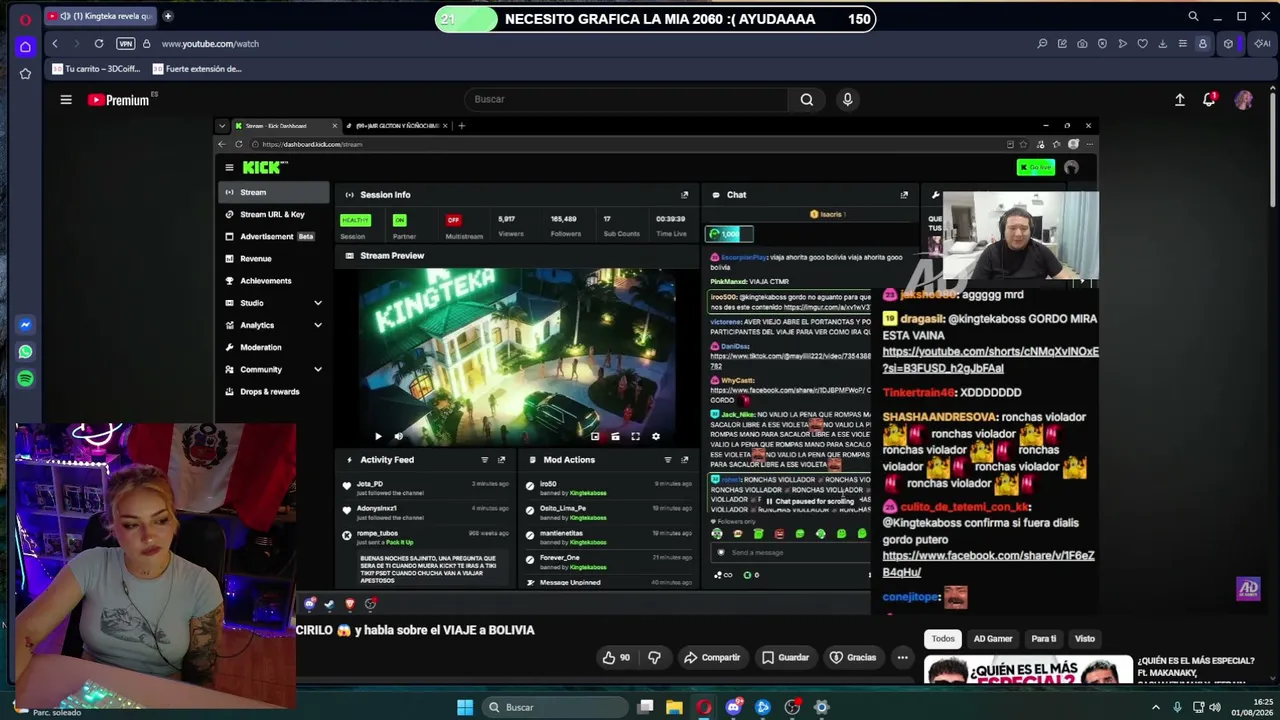Mute the Kick Stream Preview speaker icon
This screenshot has width=1280, height=720.
pyautogui.click(x=398, y=436)
